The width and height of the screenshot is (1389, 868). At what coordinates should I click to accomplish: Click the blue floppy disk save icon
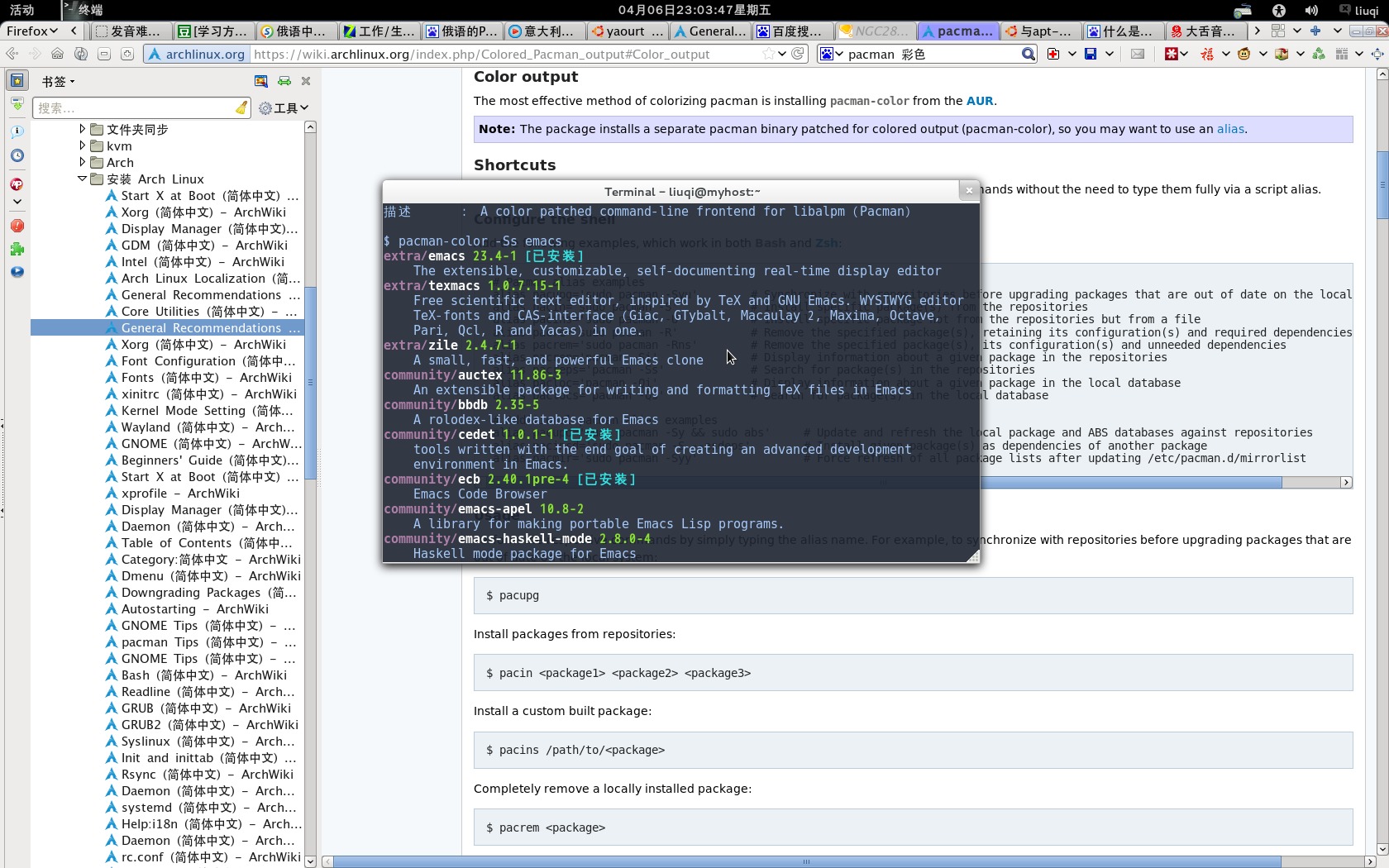tap(1091, 54)
